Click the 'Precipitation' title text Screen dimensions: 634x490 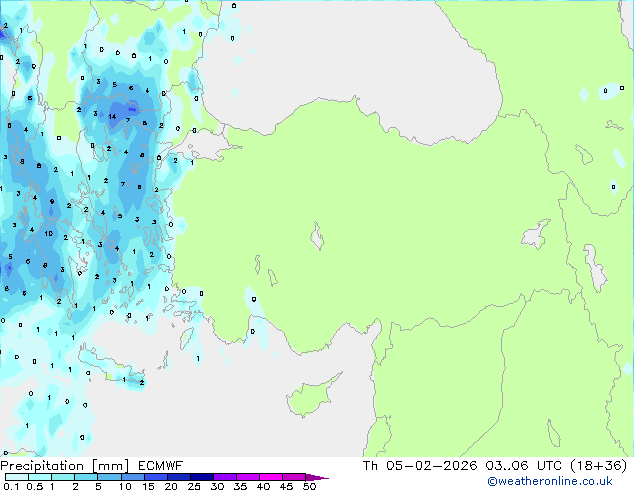pyautogui.click(x=42, y=466)
